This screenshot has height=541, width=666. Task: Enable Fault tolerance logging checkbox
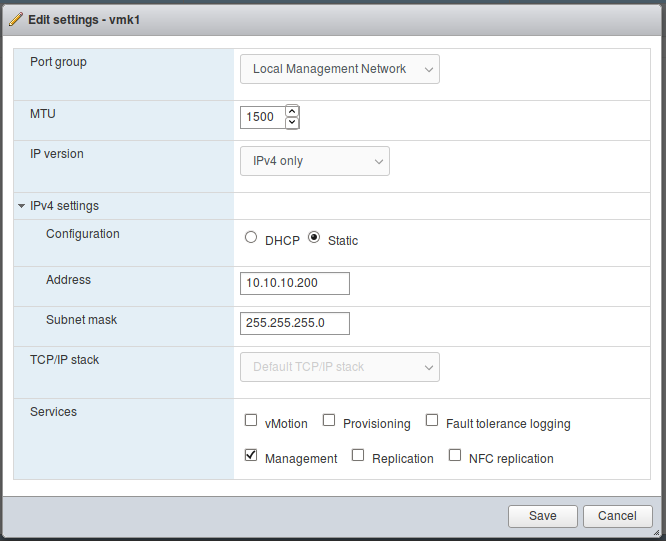[x=432, y=420]
